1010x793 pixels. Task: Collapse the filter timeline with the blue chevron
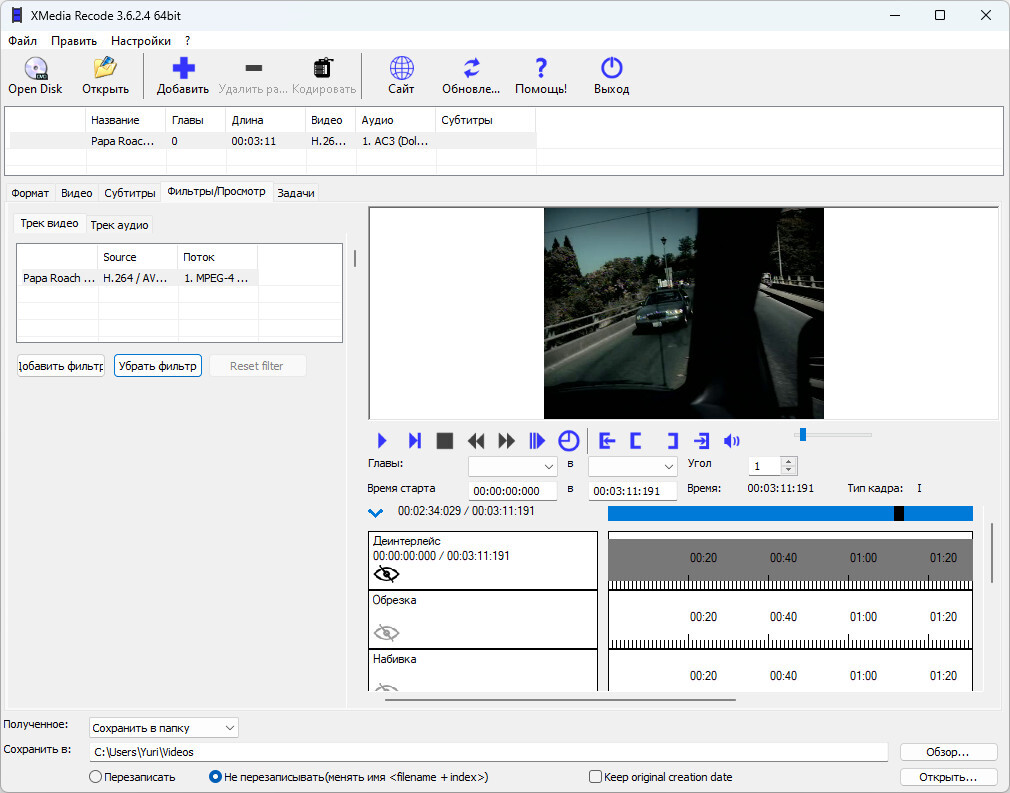pos(376,513)
